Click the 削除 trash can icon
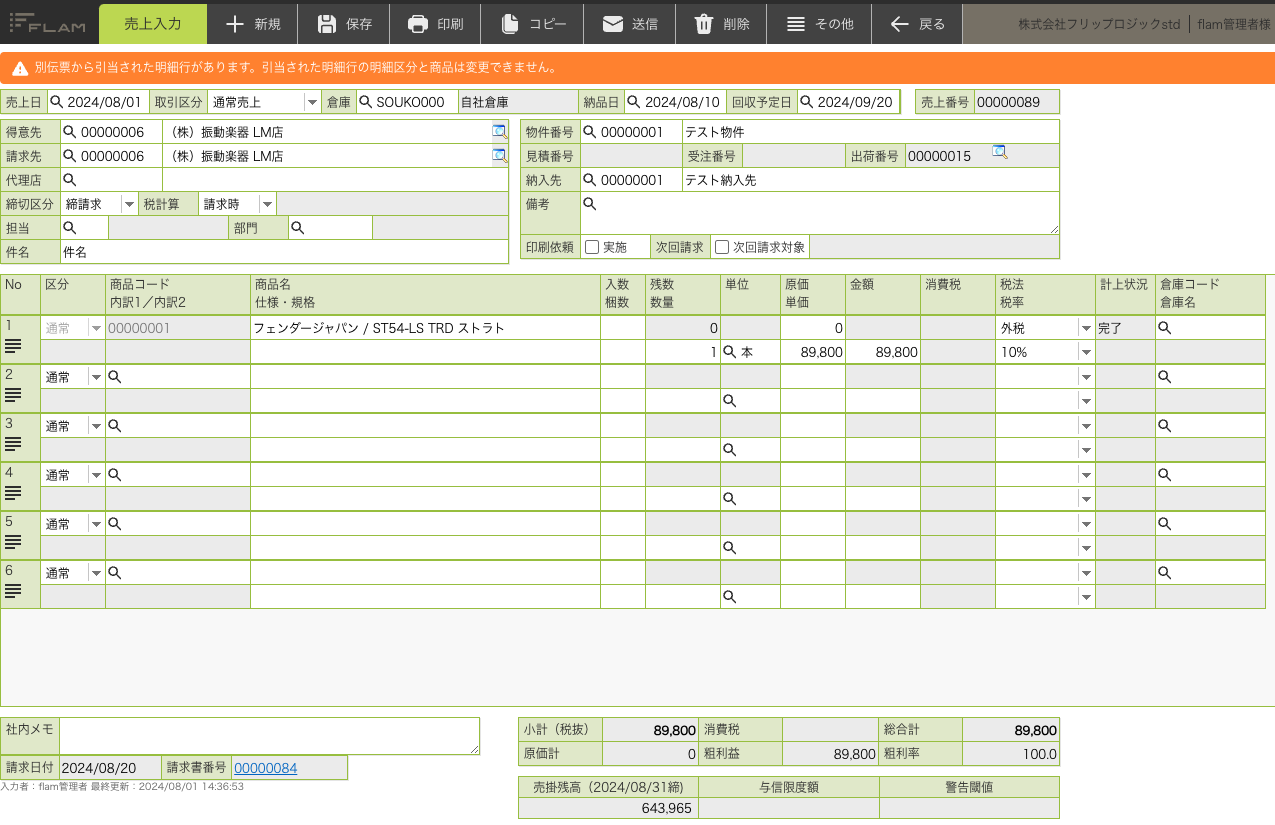 coord(704,24)
